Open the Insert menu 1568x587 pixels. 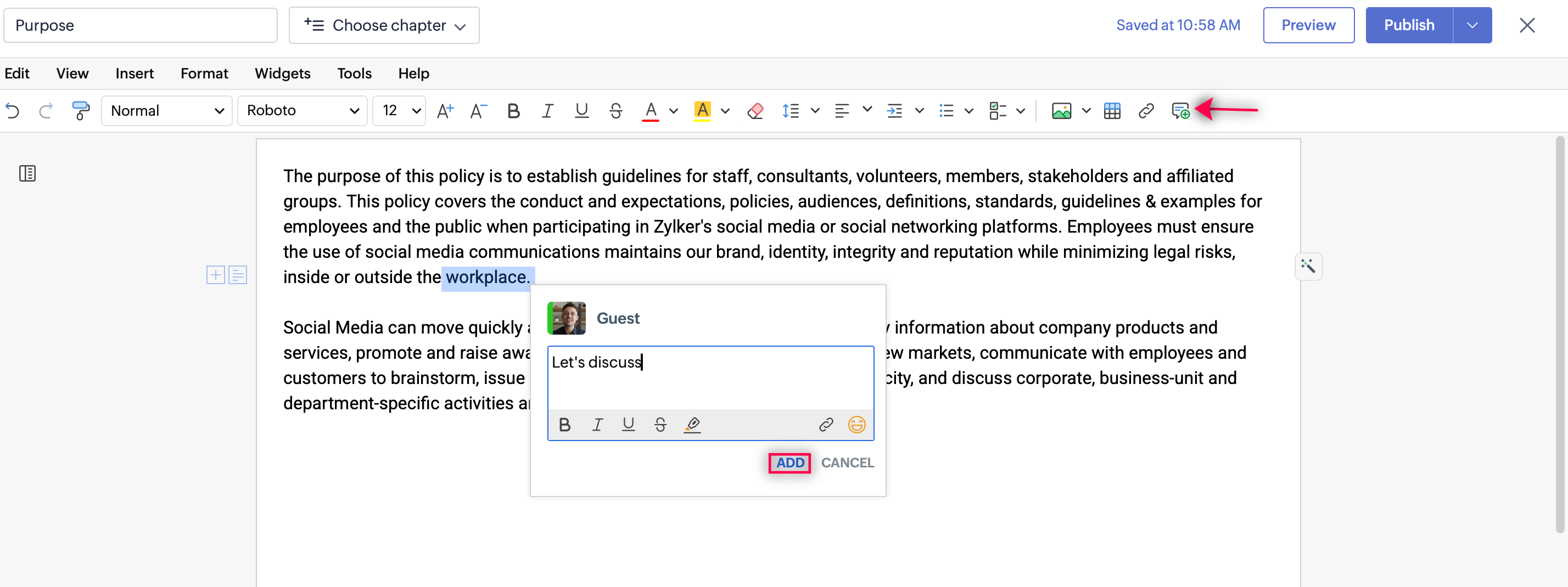[135, 73]
